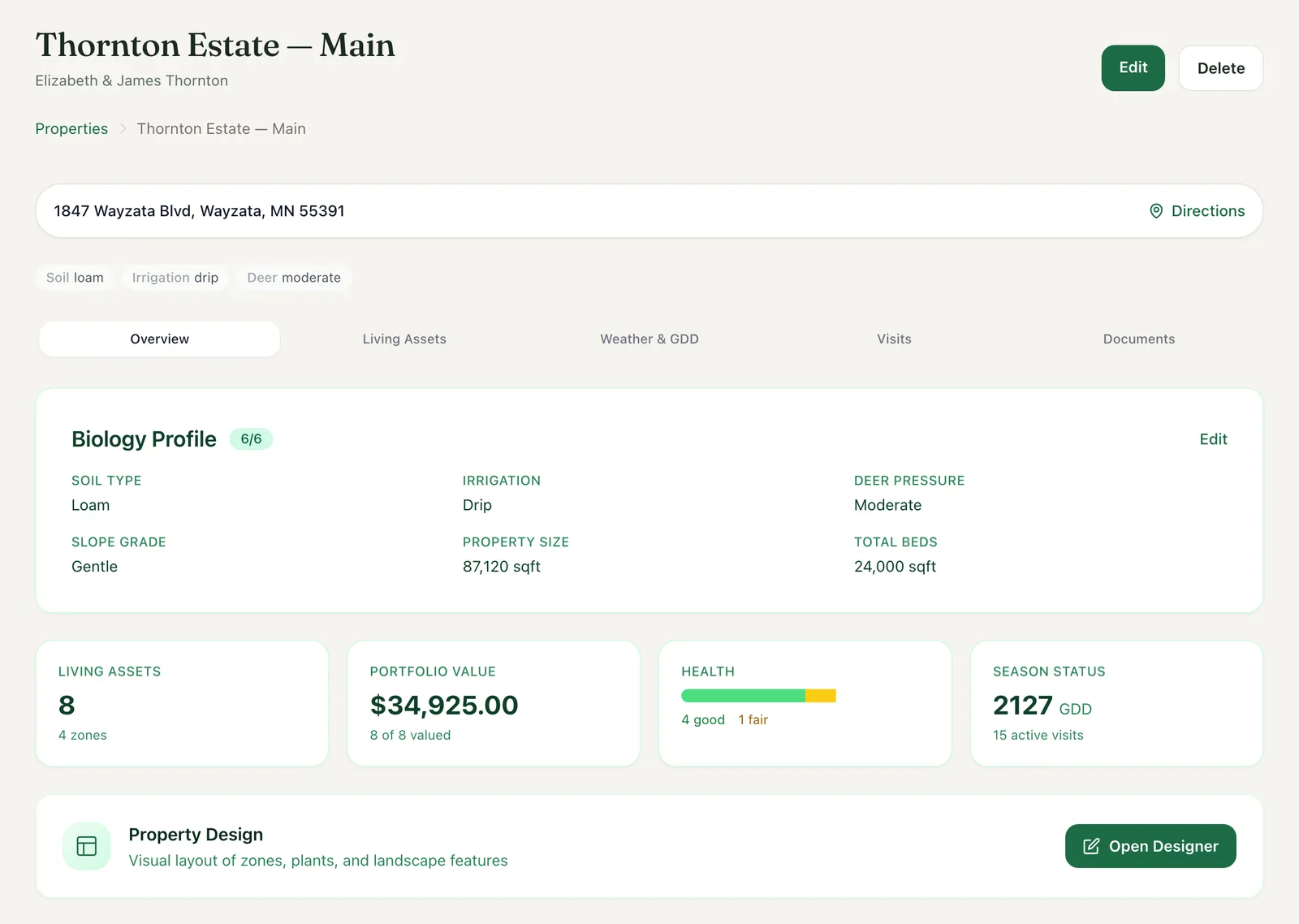The width and height of the screenshot is (1299, 924).
Task: Click the "4 good" health label
Action: [x=703, y=719]
